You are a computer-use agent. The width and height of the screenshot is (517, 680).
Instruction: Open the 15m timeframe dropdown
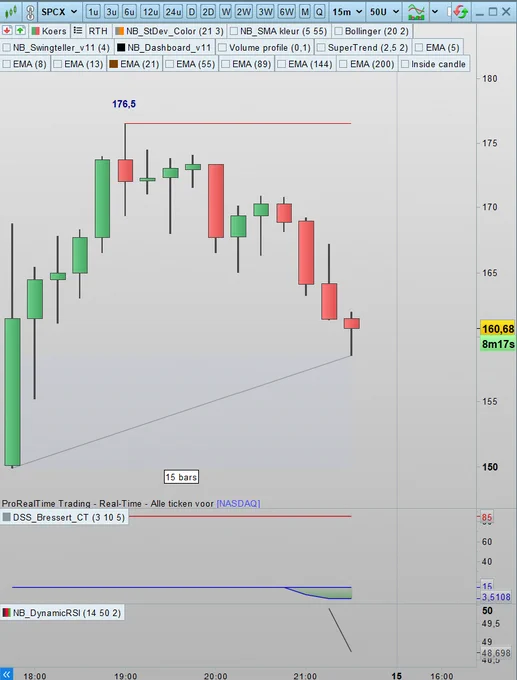point(347,12)
